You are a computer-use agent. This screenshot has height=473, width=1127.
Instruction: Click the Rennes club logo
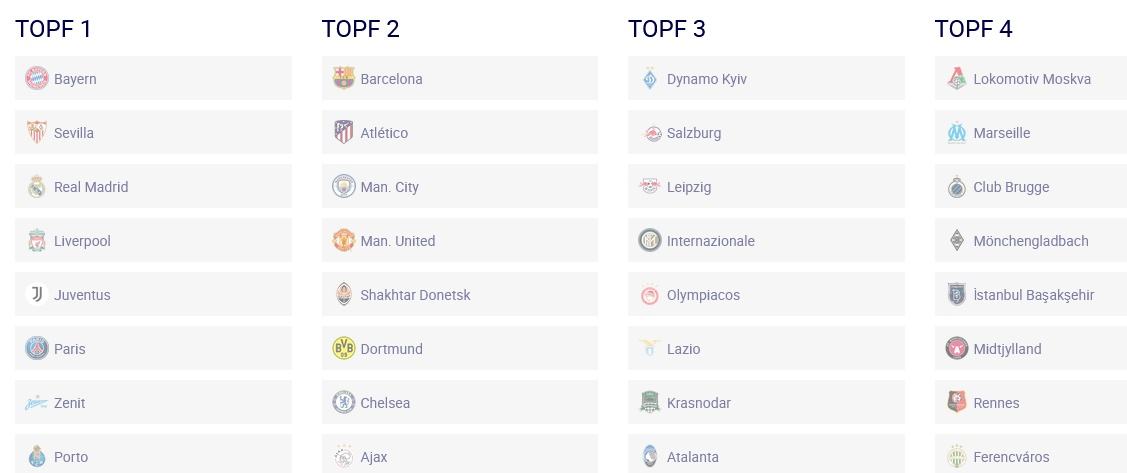(x=957, y=402)
